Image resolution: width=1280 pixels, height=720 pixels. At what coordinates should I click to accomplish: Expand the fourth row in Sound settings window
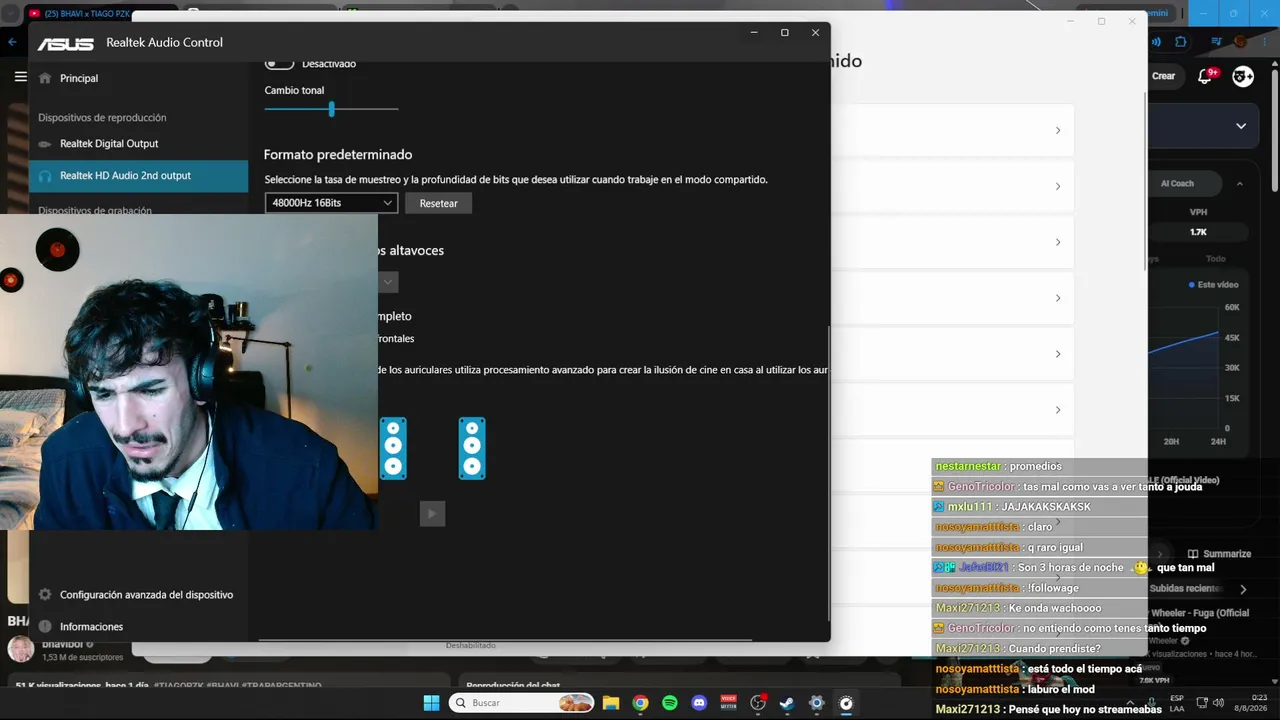tap(1058, 298)
